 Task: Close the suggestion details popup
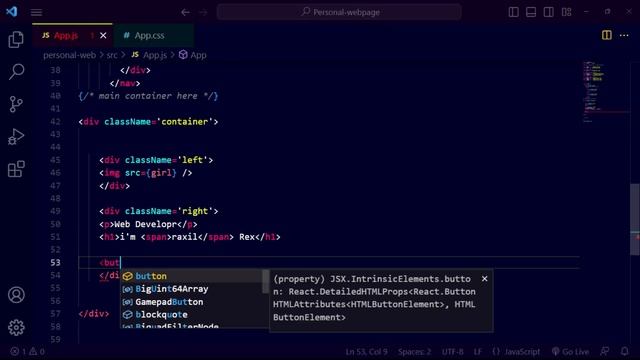pos(484,279)
